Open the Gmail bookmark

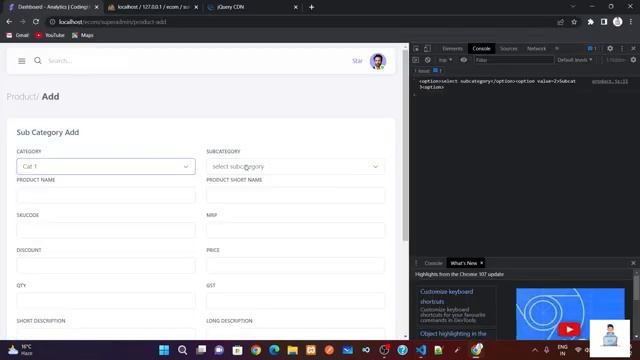click(18, 36)
